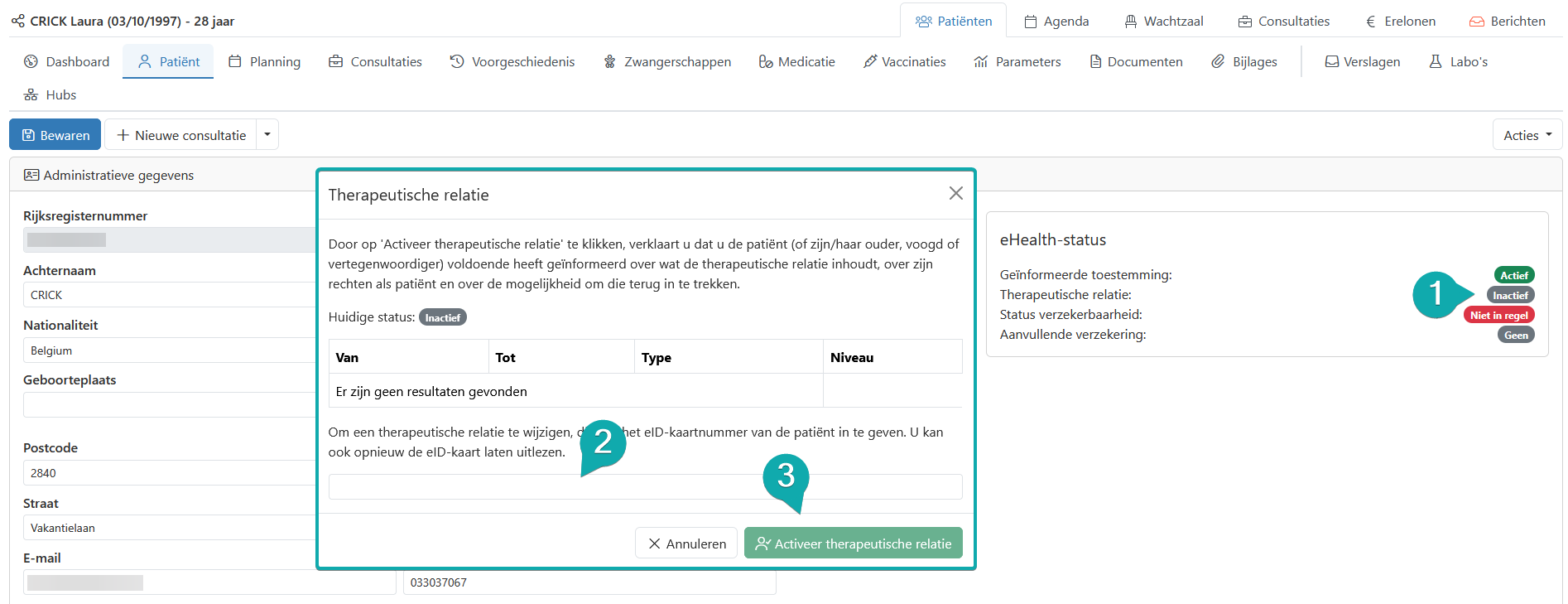1568x604 pixels.
Task: Click the empty Geboorteplaats field
Action: (169, 405)
